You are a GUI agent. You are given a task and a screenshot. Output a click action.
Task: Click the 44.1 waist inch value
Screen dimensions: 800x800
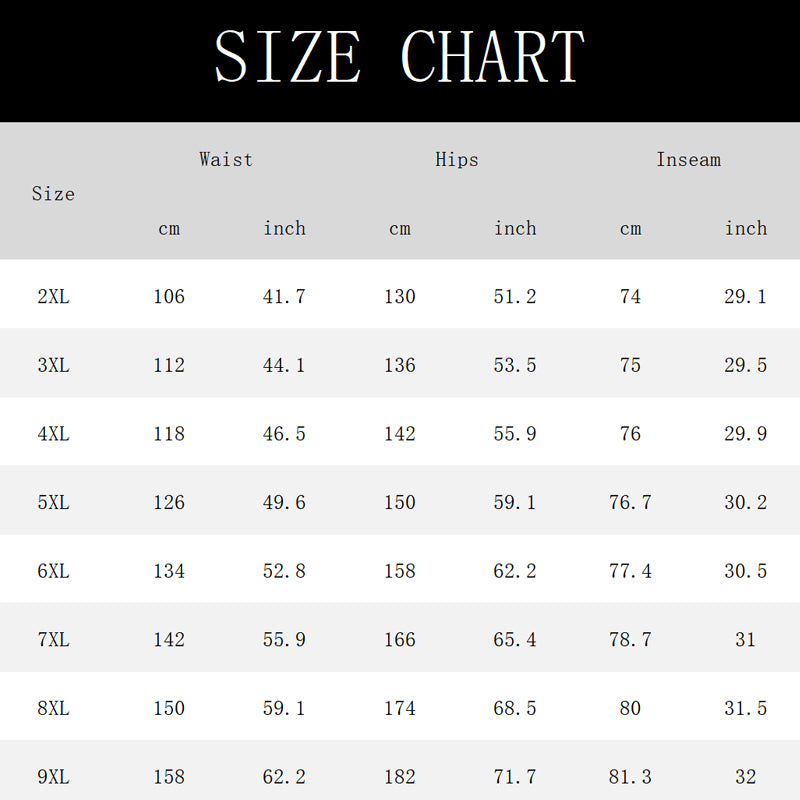[284, 365]
